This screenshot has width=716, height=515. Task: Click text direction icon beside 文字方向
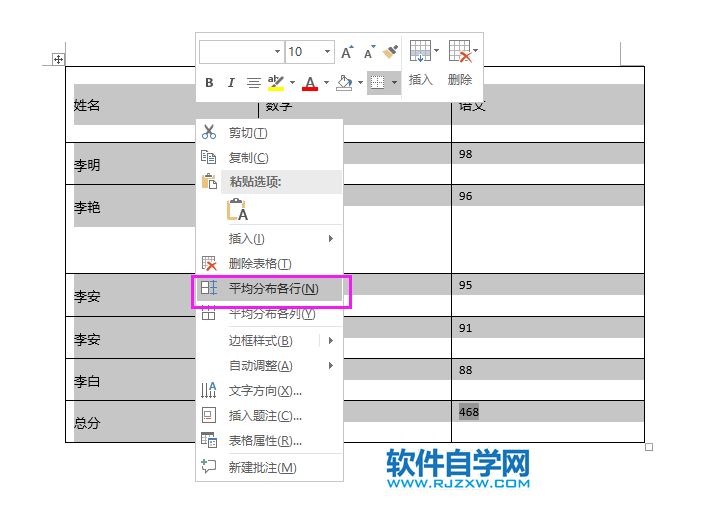(209, 390)
